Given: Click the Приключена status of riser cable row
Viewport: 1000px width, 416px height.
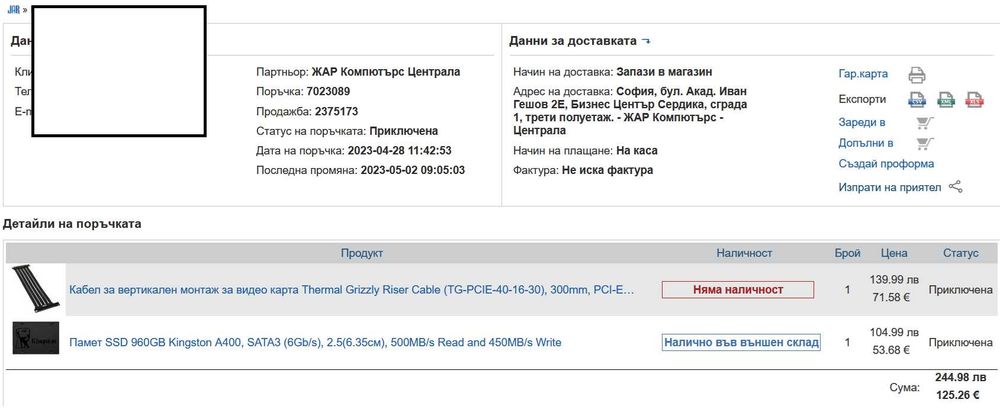Looking at the screenshot, I should click(x=960, y=290).
